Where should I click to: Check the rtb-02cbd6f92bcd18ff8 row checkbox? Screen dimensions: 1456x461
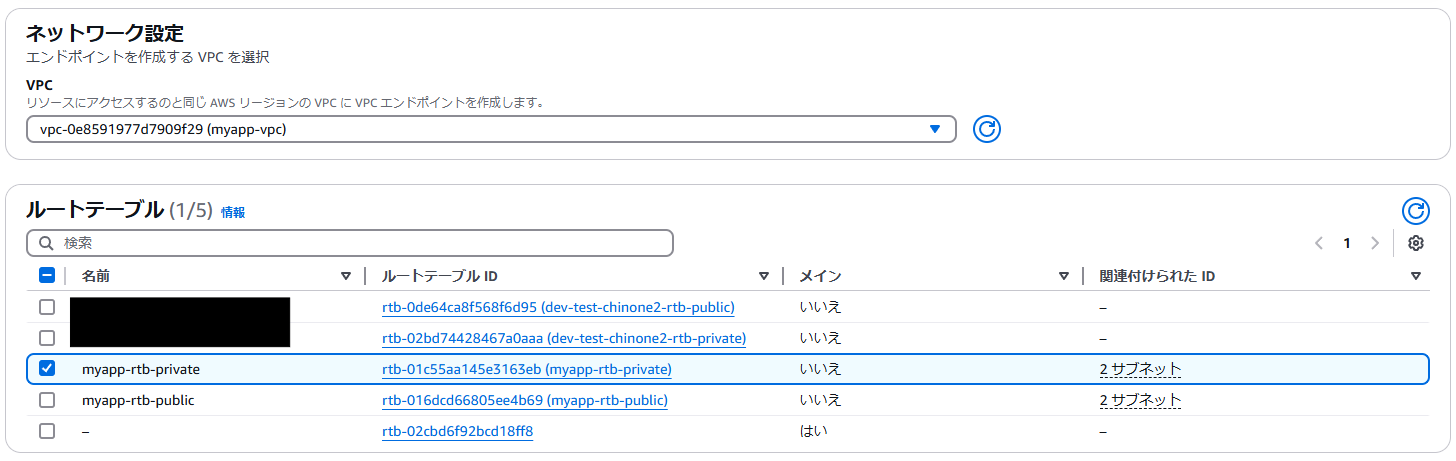(x=47, y=431)
